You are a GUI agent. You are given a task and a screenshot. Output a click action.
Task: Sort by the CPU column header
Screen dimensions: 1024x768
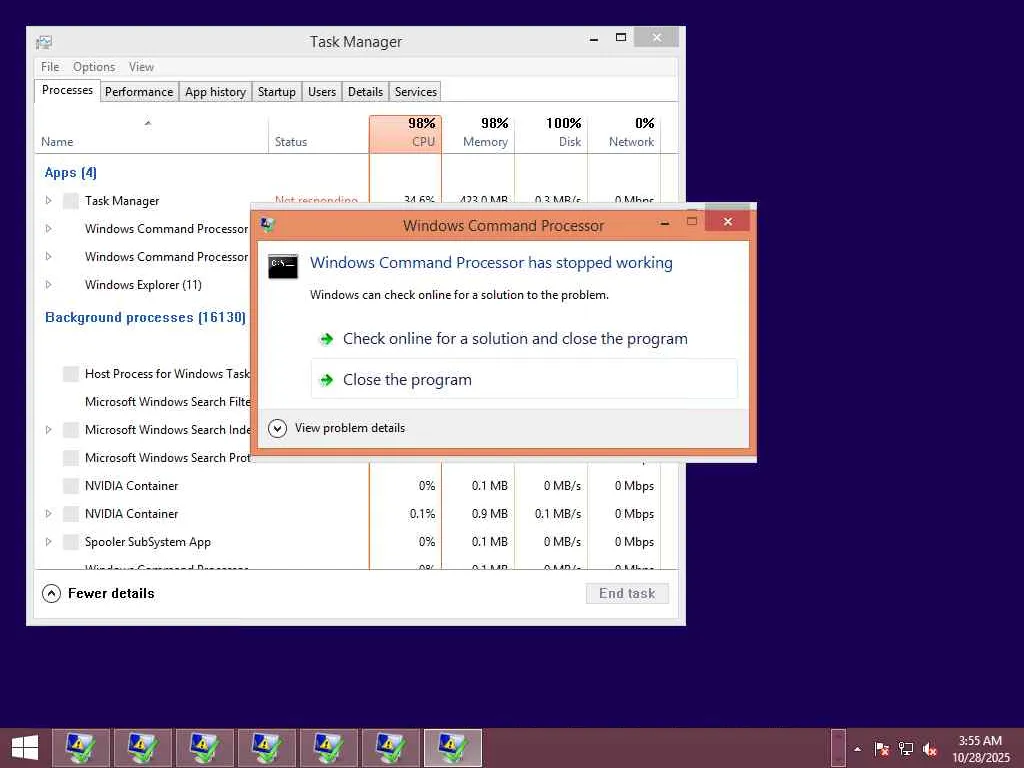click(406, 134)
